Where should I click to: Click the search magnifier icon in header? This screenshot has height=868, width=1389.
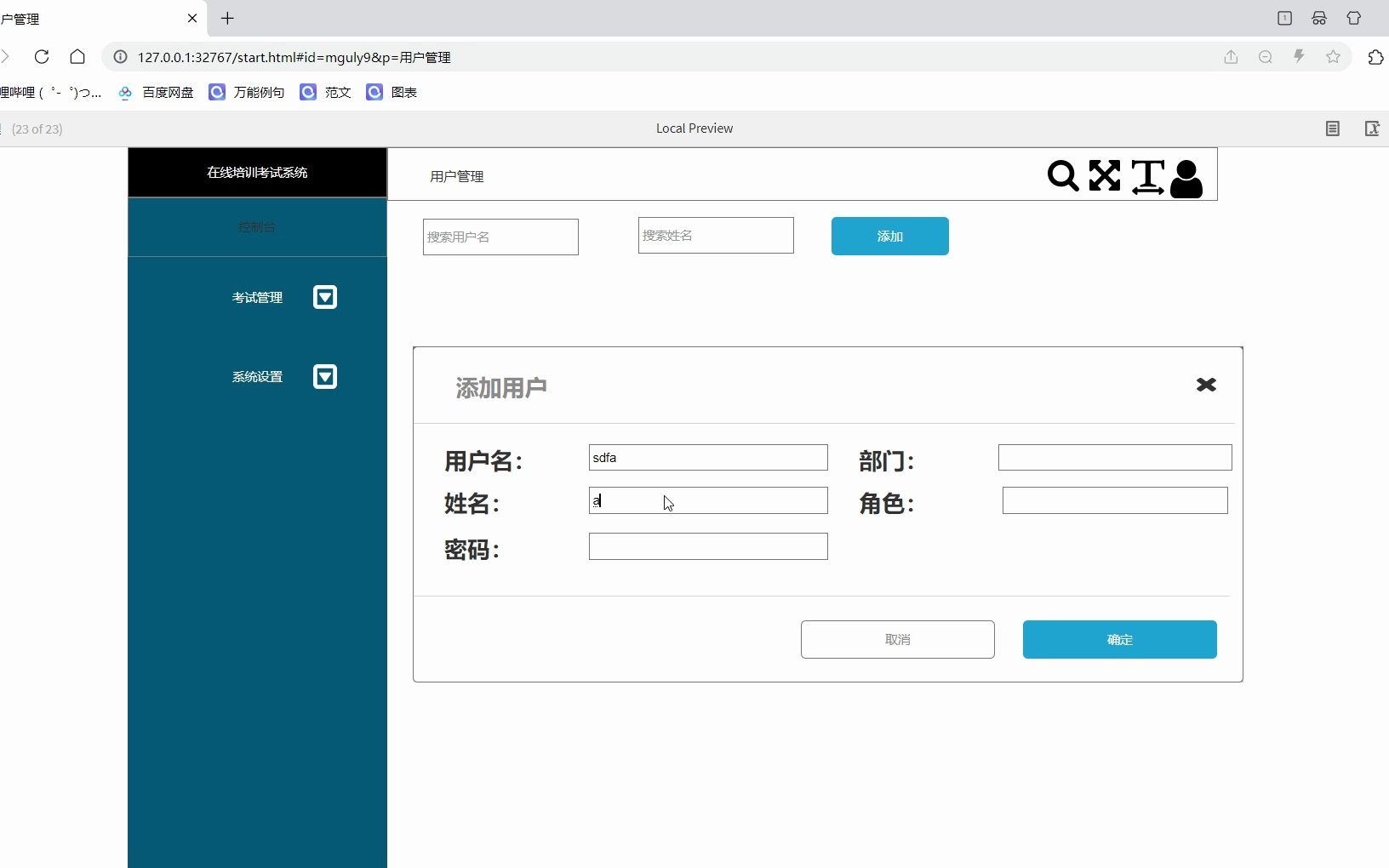(1063, 176)
